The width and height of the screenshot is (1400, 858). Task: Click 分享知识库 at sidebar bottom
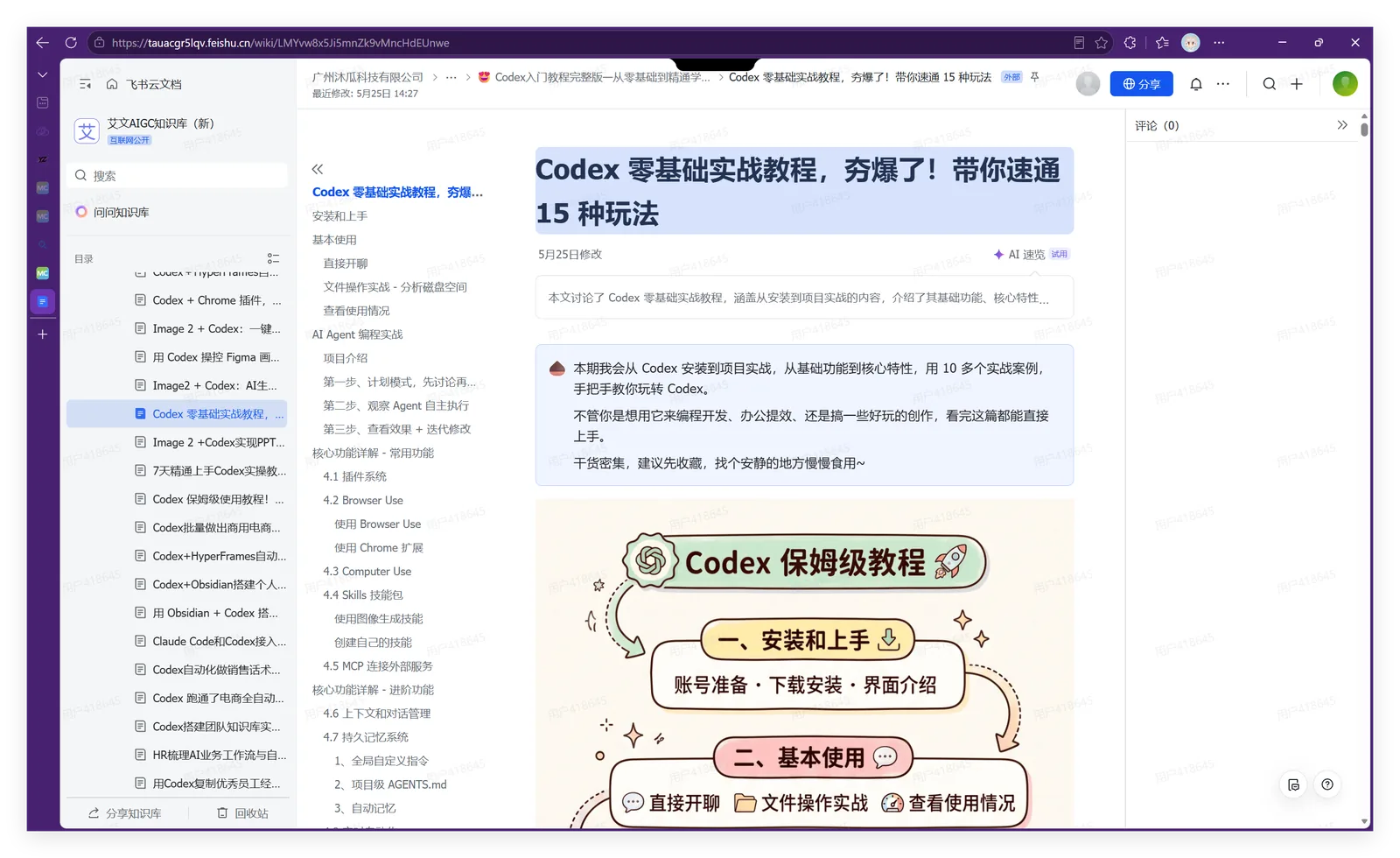[x=124, y=813]
